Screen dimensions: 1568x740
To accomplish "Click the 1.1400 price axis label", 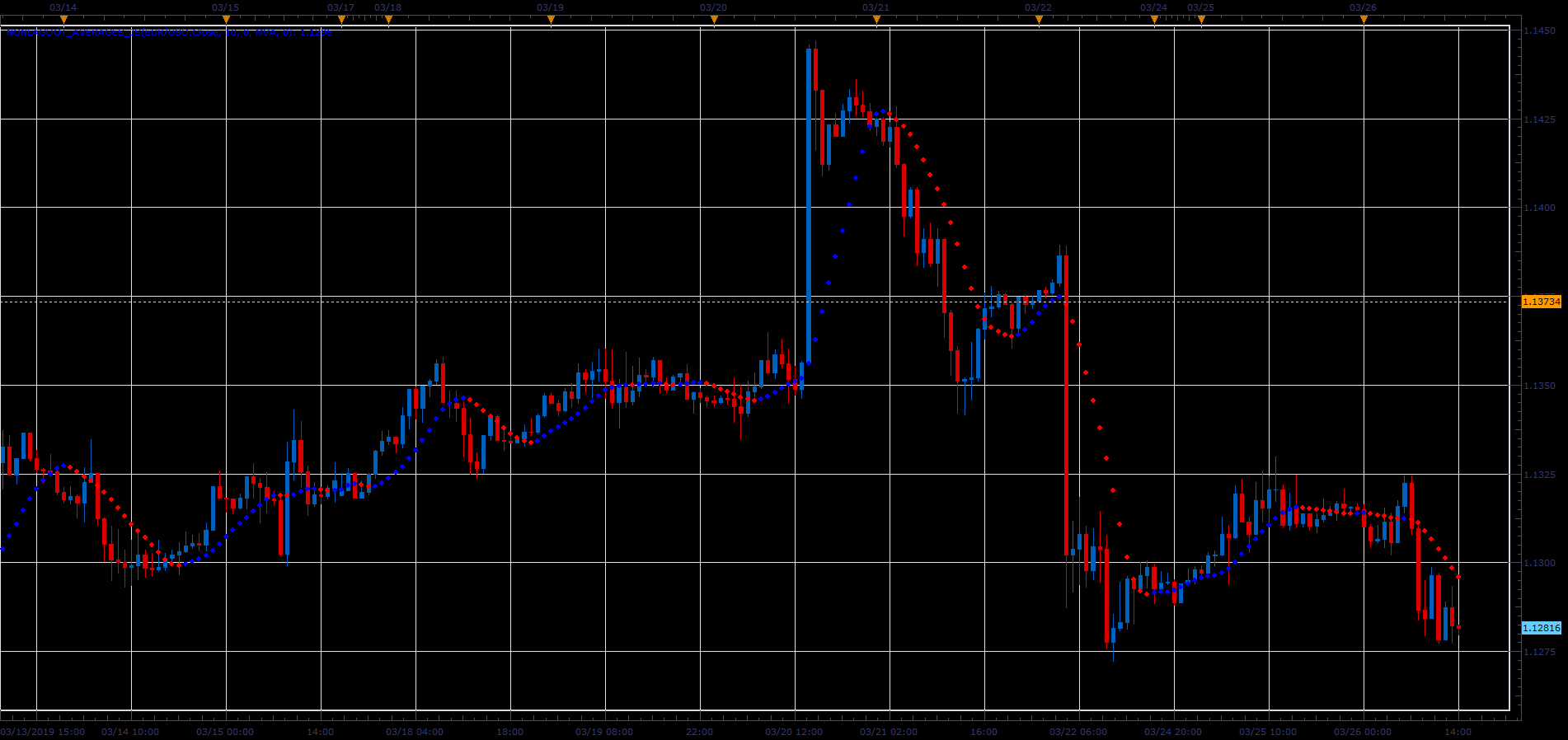I will 1539,208.
